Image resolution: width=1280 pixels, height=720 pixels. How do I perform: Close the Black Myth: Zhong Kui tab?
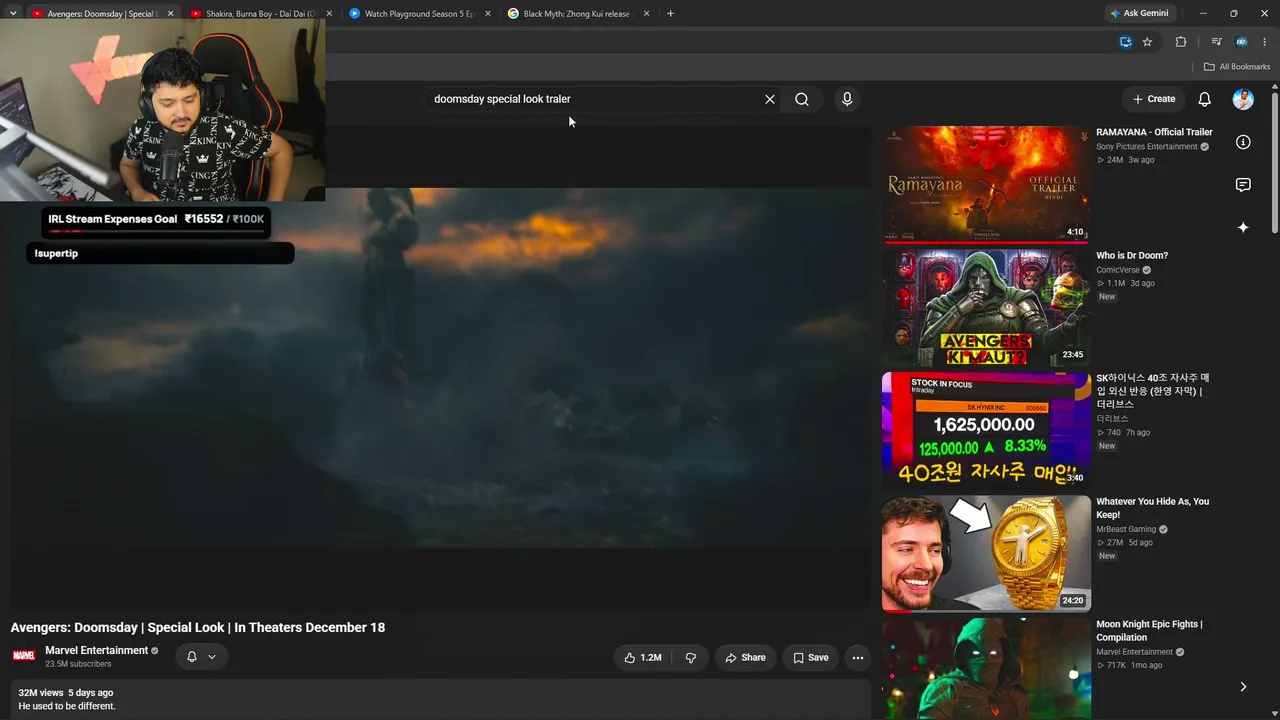[x=646, y=14]
